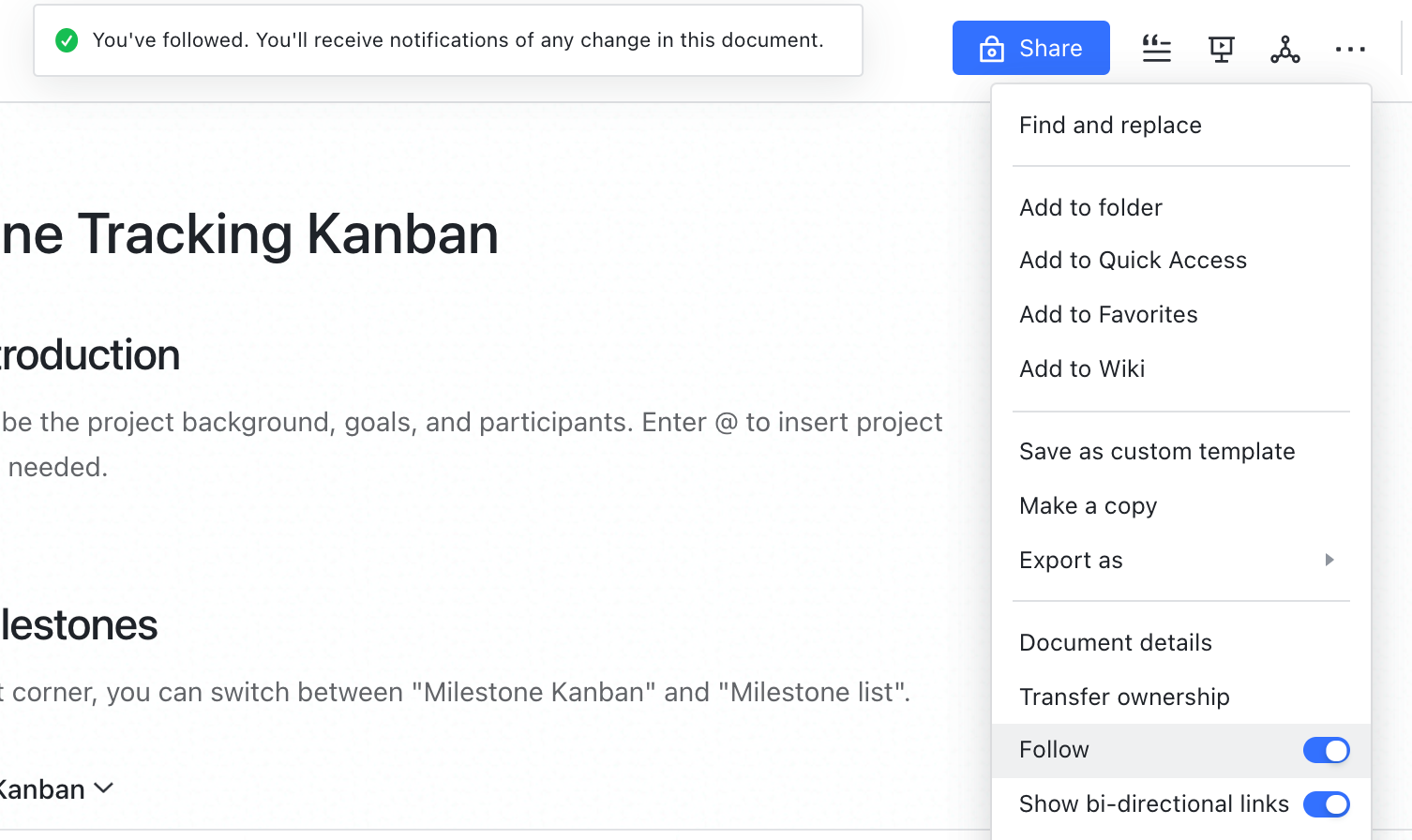1412x840 pixels.
Task: Select Add to Quick Access
Action: coord(1133,260)
